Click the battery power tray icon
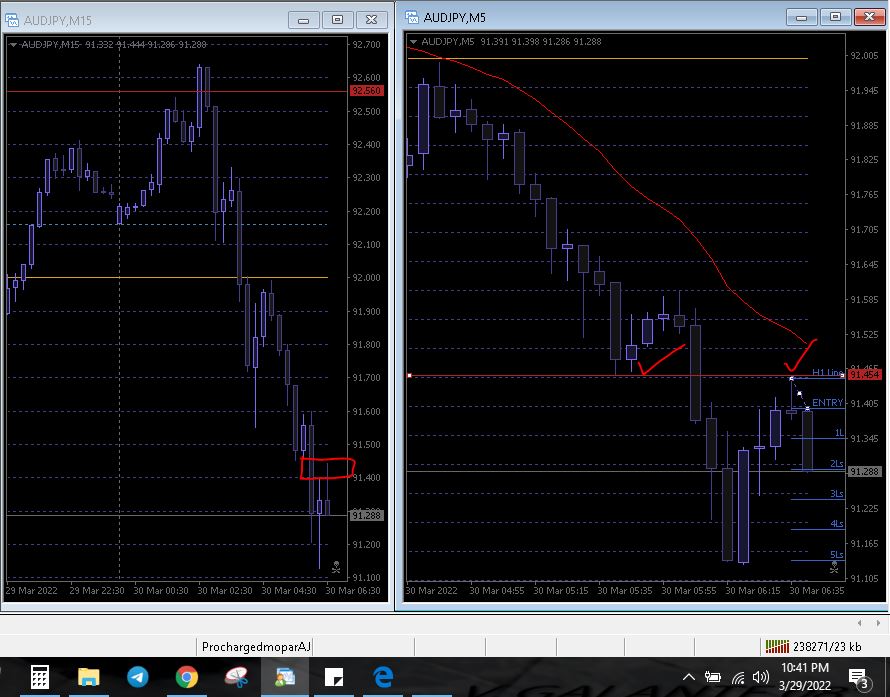 (712, 677)
